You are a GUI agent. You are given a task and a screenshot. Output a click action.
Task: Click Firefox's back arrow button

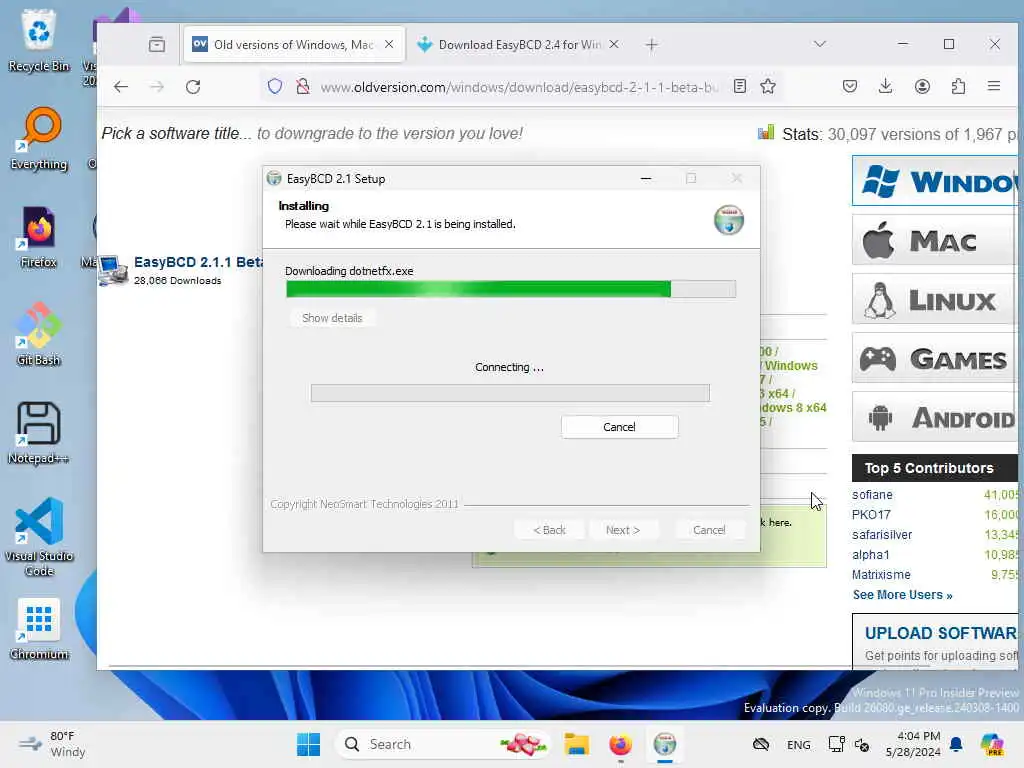(x=121, y=87)
